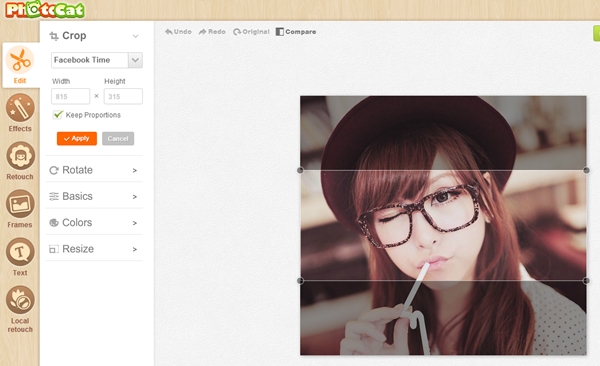Image resolution: width=600 pixels, height=366 pixels.
Task: Click the PhotoCat logo
Action: [x=45, y=10]
